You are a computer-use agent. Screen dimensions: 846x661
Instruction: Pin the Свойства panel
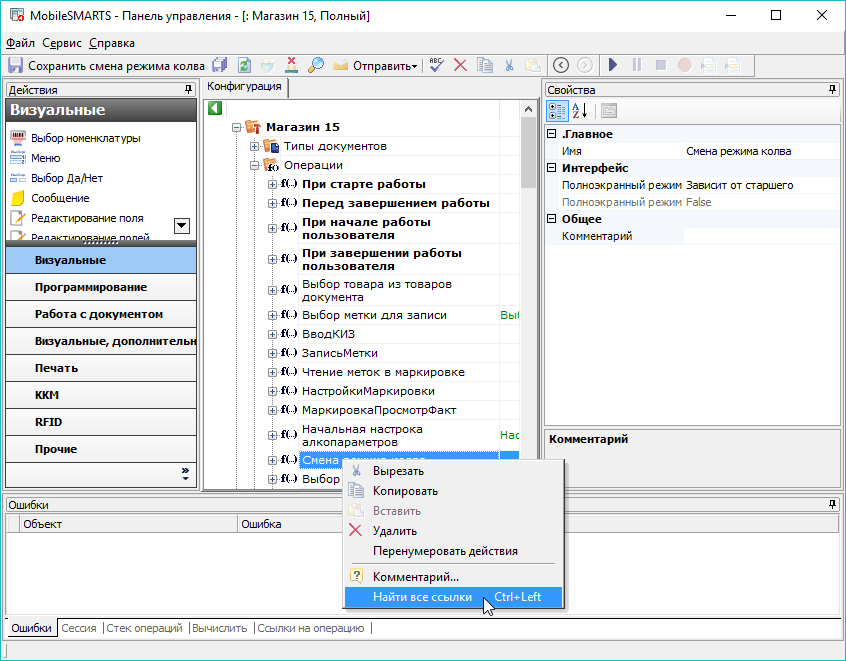coord(833,90)
